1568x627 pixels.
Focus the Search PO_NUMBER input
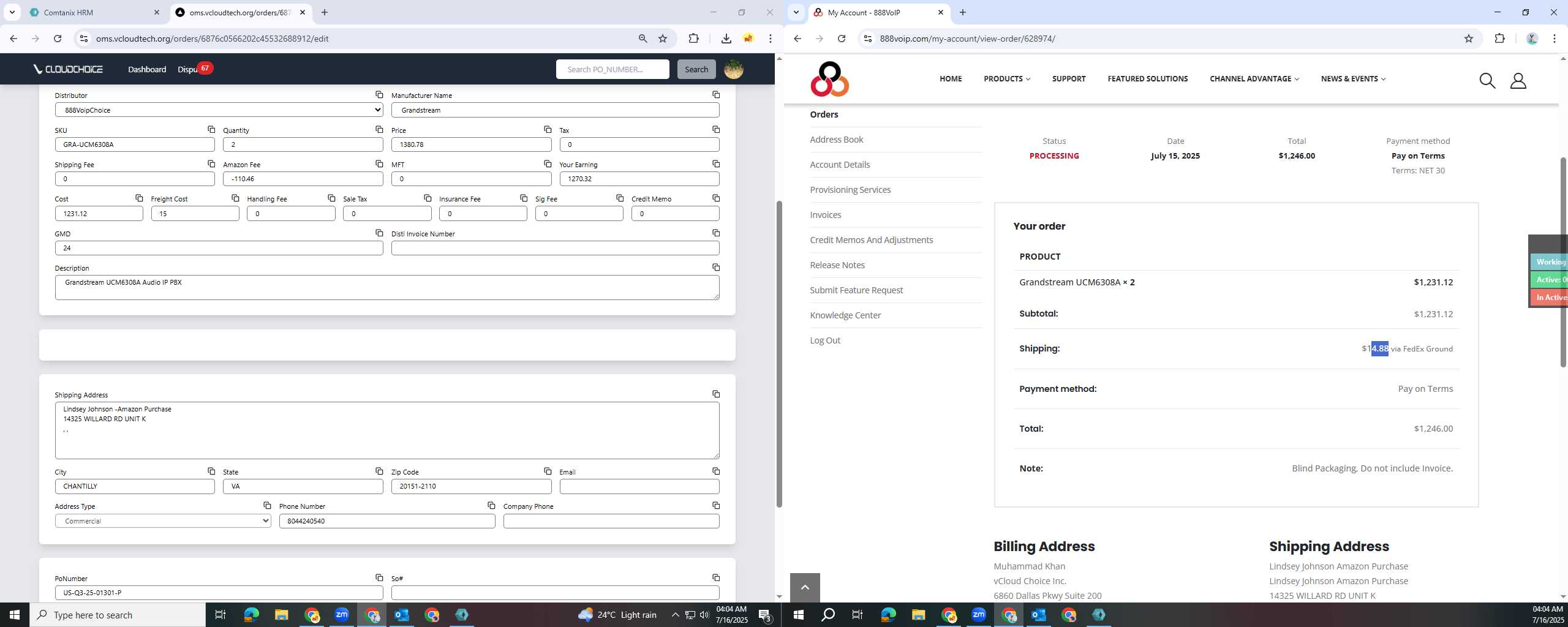[612, 69]
